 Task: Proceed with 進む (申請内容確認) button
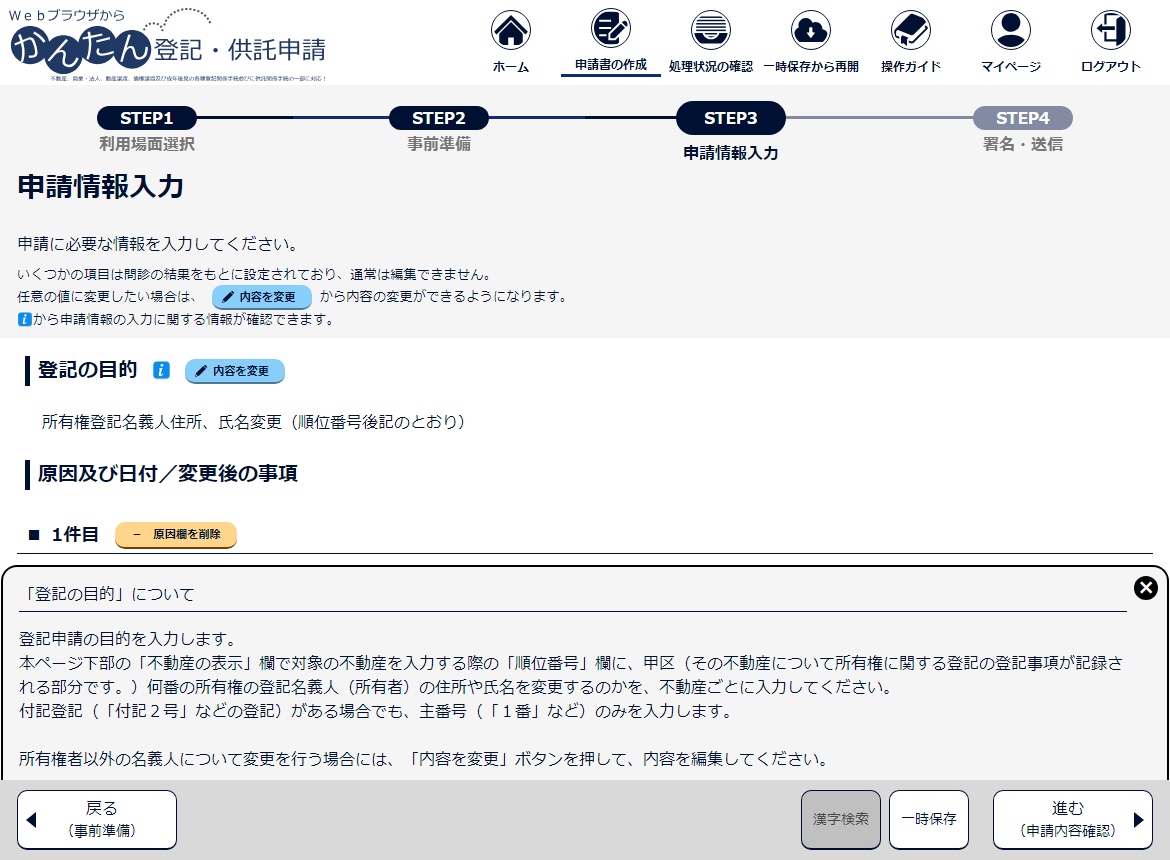coord(1072,819)
